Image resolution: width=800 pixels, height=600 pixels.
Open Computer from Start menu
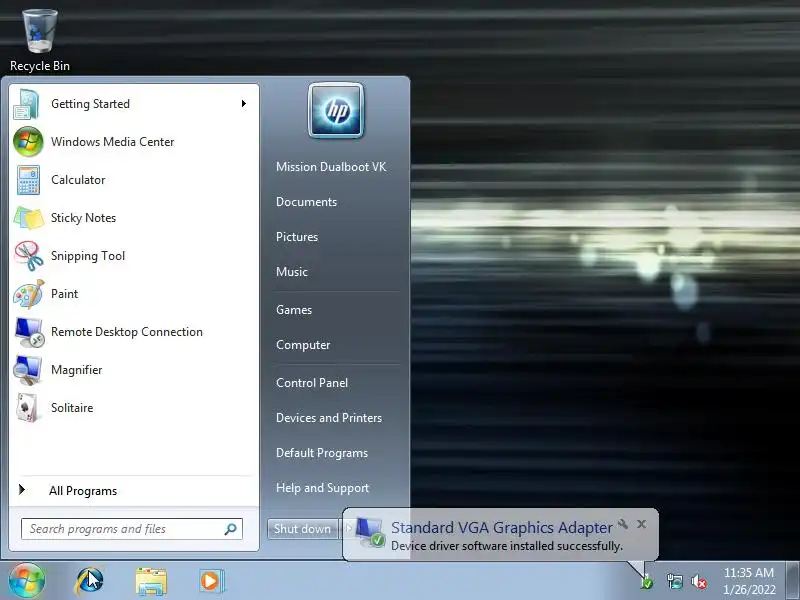(303, 345)
